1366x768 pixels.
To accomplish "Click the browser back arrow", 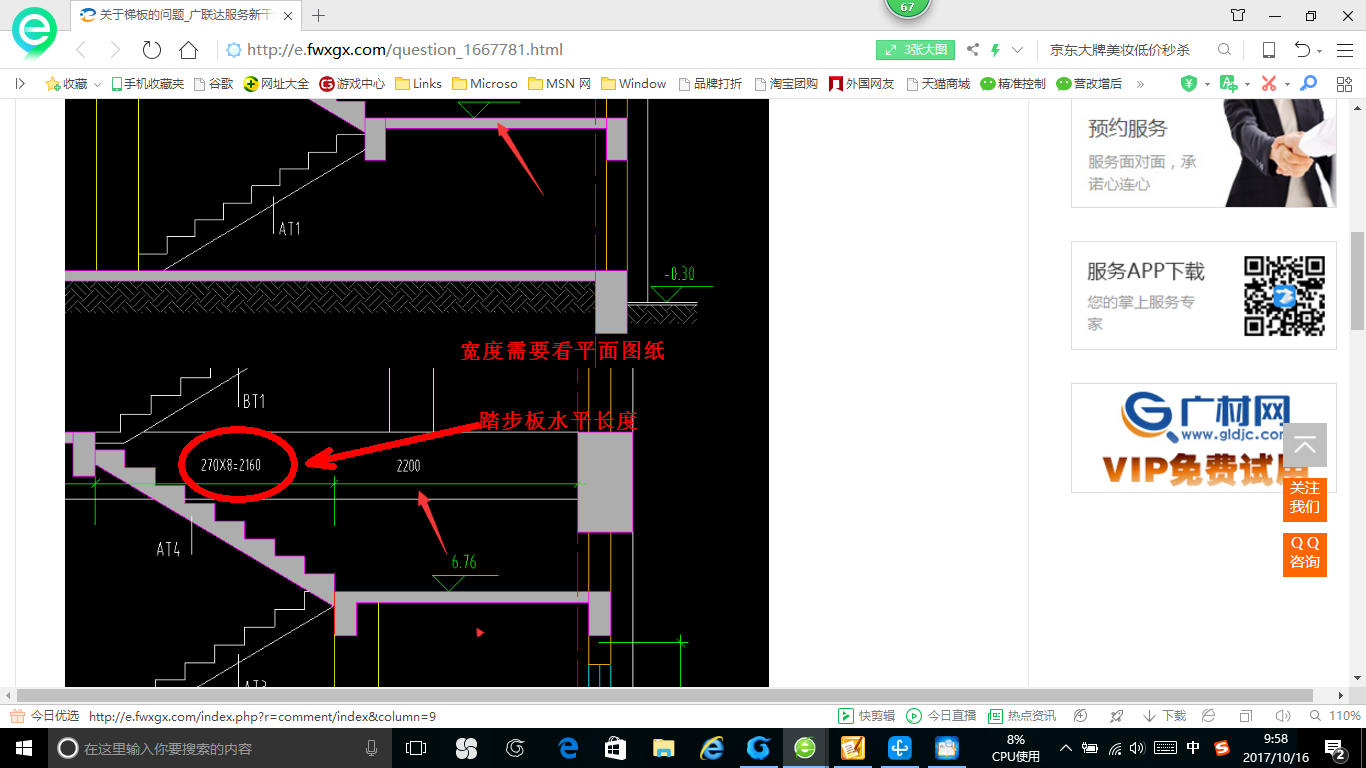I will pos(82,50).
